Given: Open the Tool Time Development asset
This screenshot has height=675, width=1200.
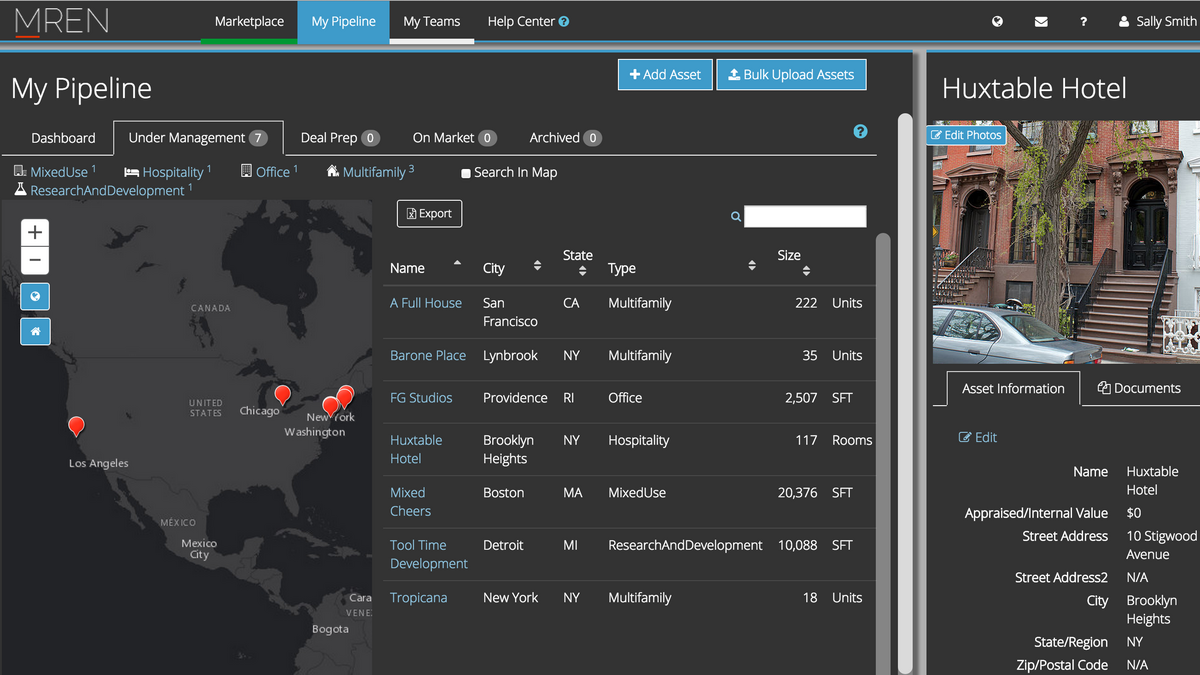Looking at the screenshot, I should pyautogui.click(x=429, y=554).
